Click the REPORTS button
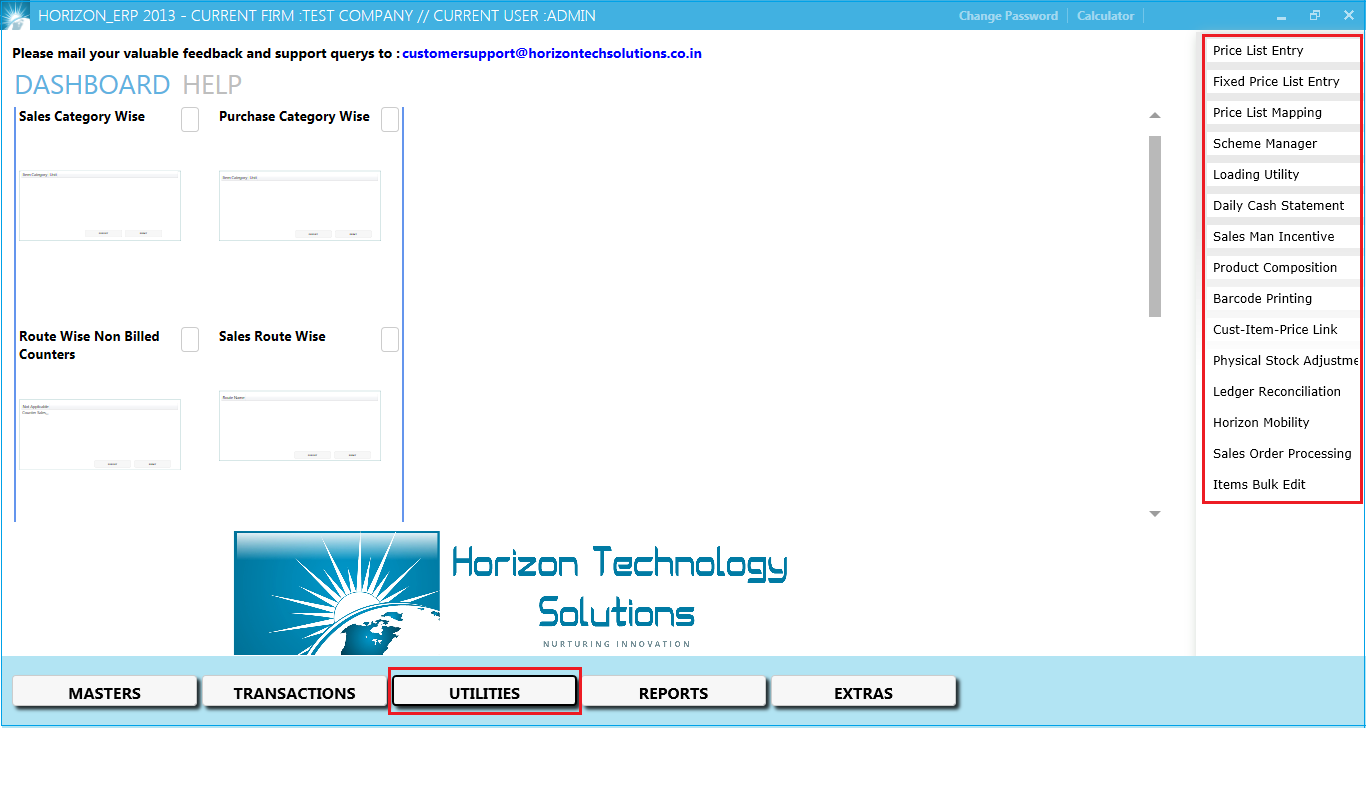The height and width of the screenshot is (788, 1366). click(674, 692)
